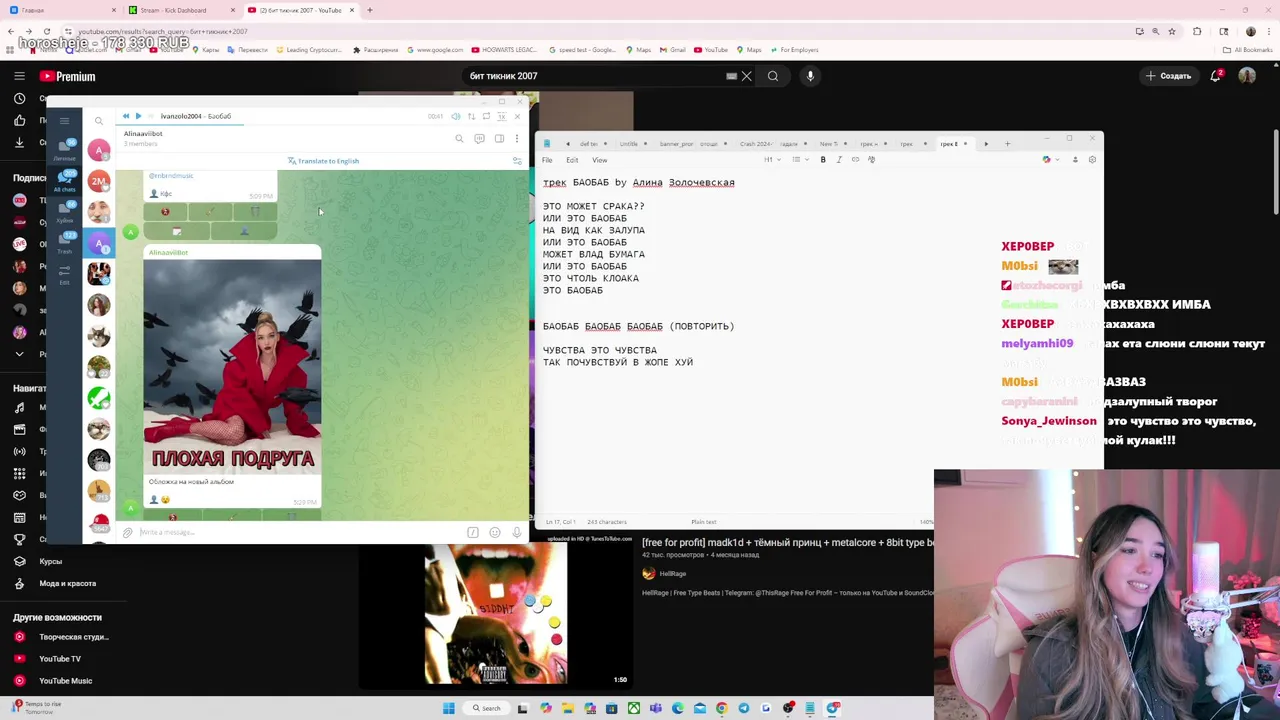Add a new tab in Notepad
Viewport: 1280px width, 720px height.
1007,144
